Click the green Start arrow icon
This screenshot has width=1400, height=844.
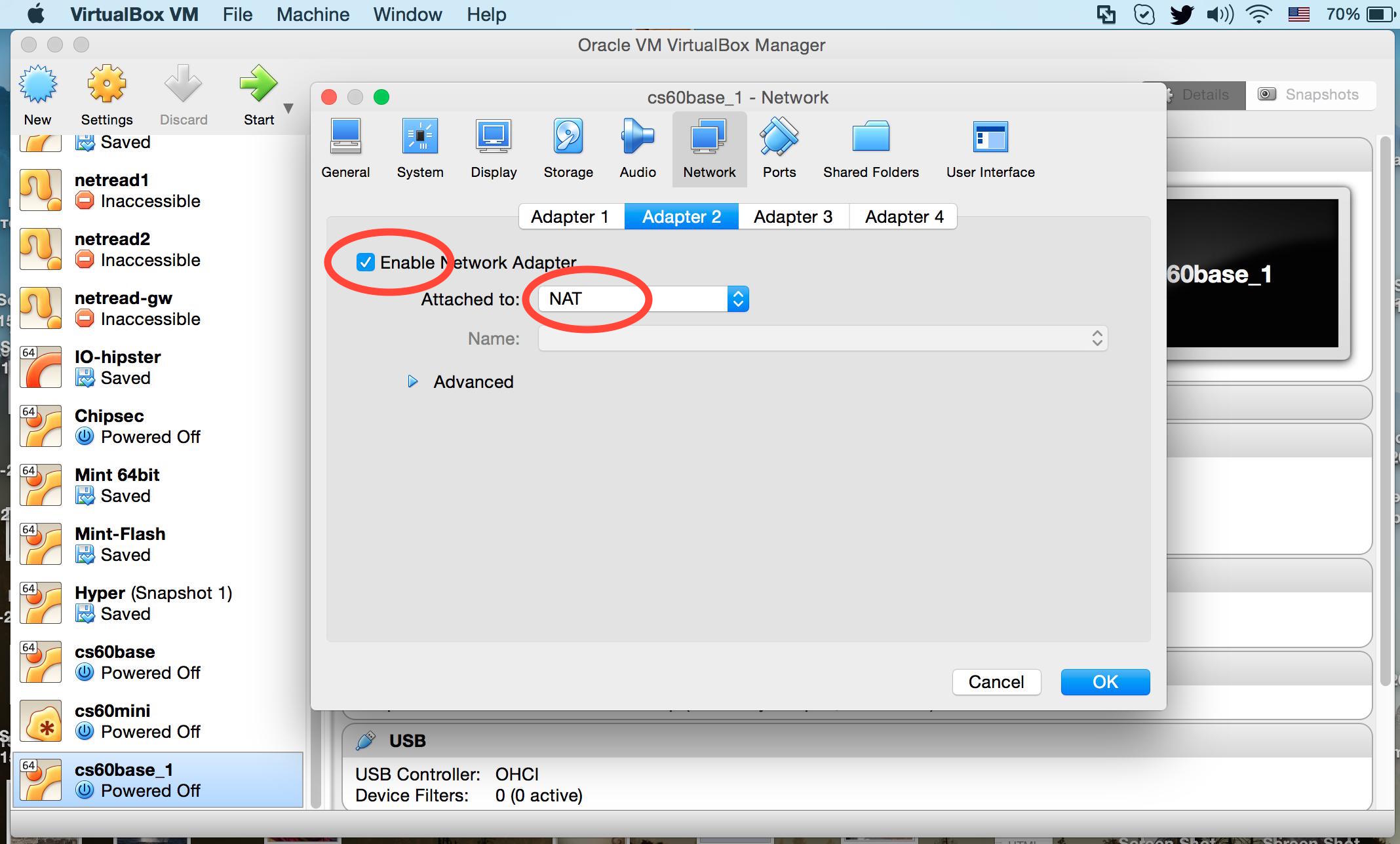point(258,84)
